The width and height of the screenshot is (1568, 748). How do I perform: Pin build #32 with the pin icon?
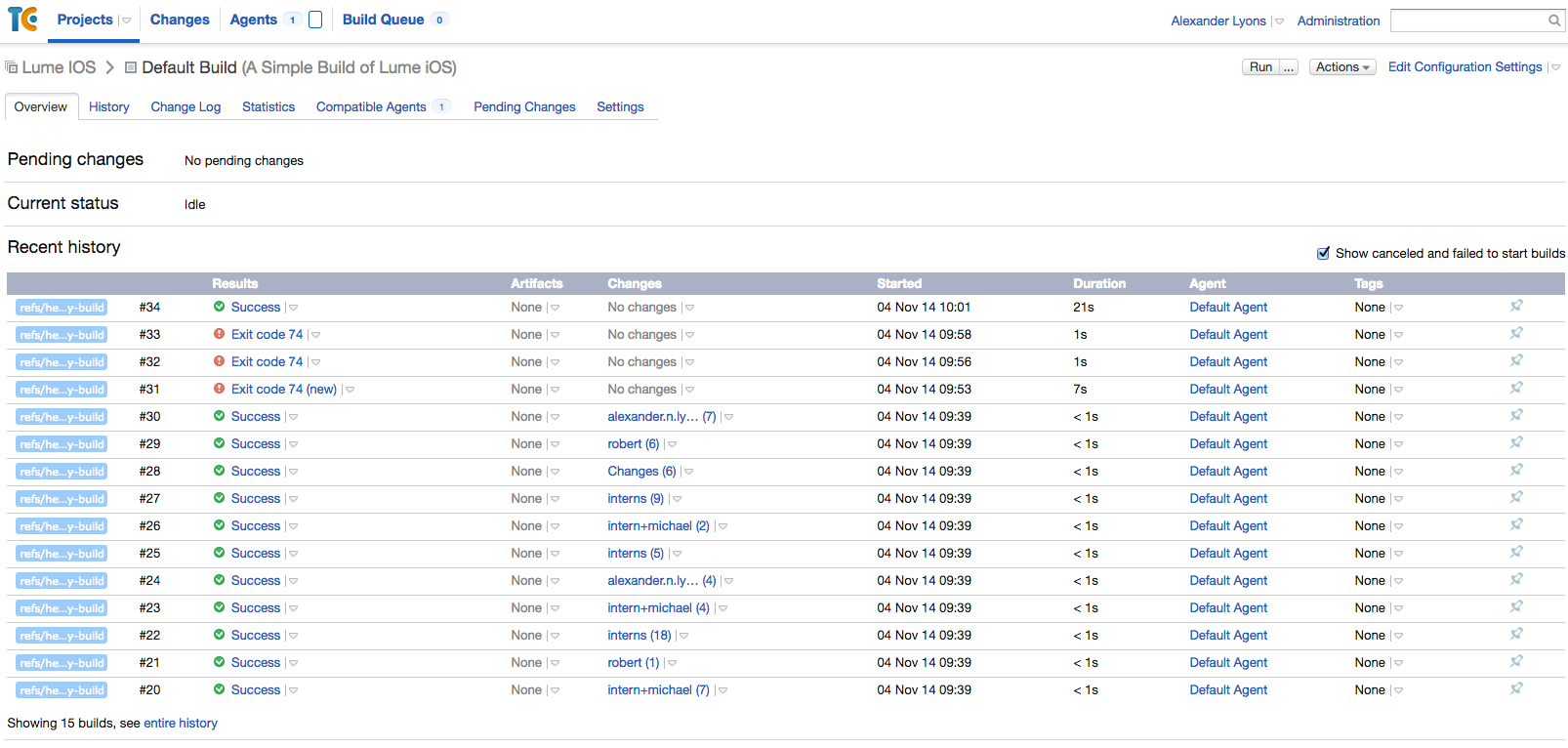(1516, 361)
